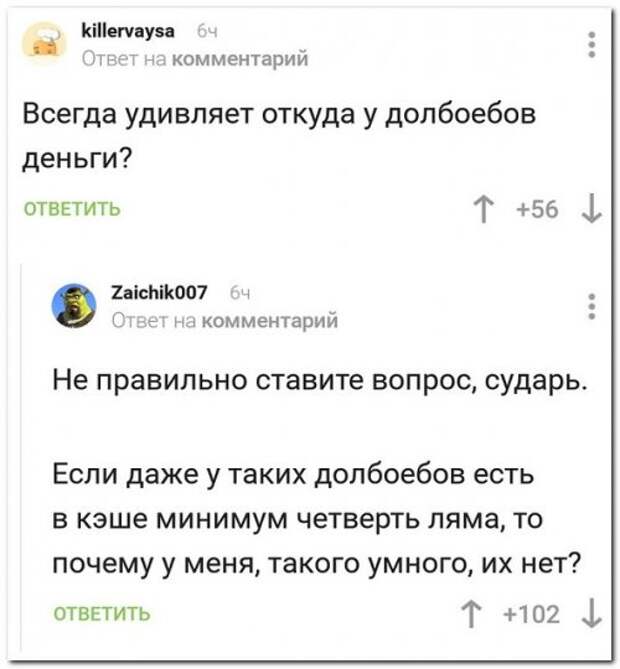Upvote Zaichik007's reply
The image size is (620, 669).
(x=471, y=615)
